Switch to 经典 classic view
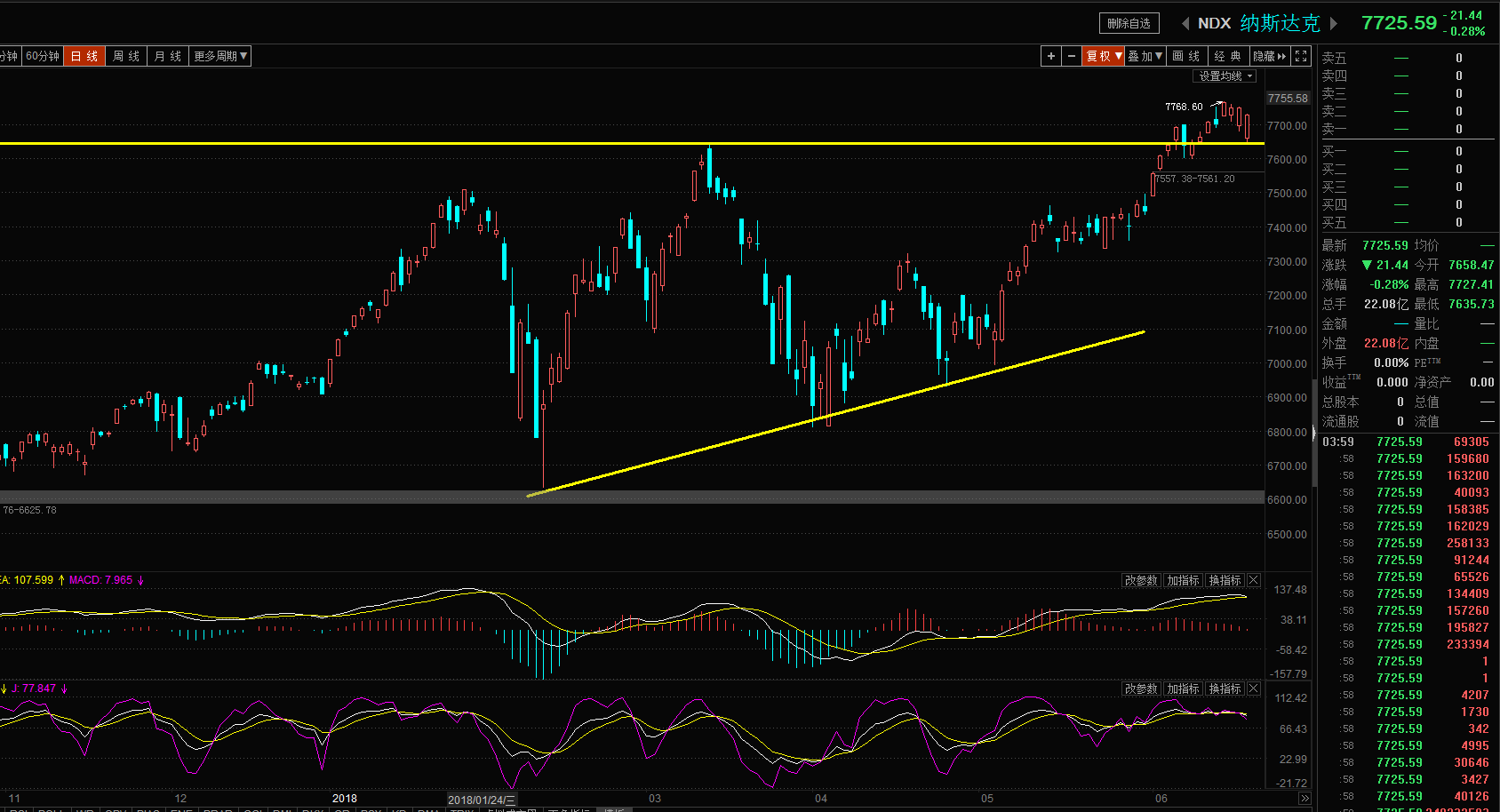 (1227, 56)
